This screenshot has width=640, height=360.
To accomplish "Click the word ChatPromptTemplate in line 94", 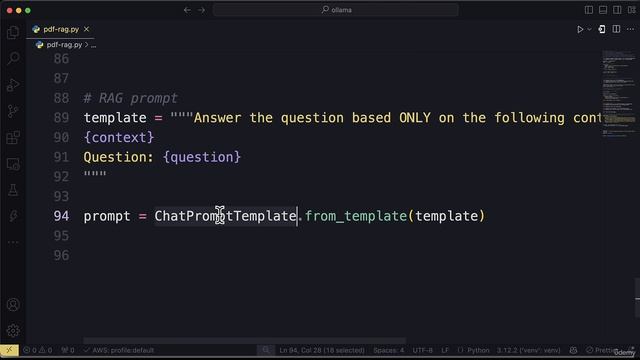I will (225, 216).
